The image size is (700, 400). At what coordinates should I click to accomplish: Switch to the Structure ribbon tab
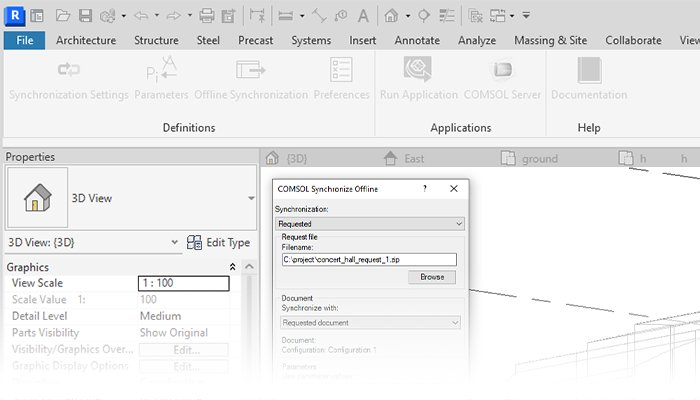pyautogui.click(x=156, y=40)
